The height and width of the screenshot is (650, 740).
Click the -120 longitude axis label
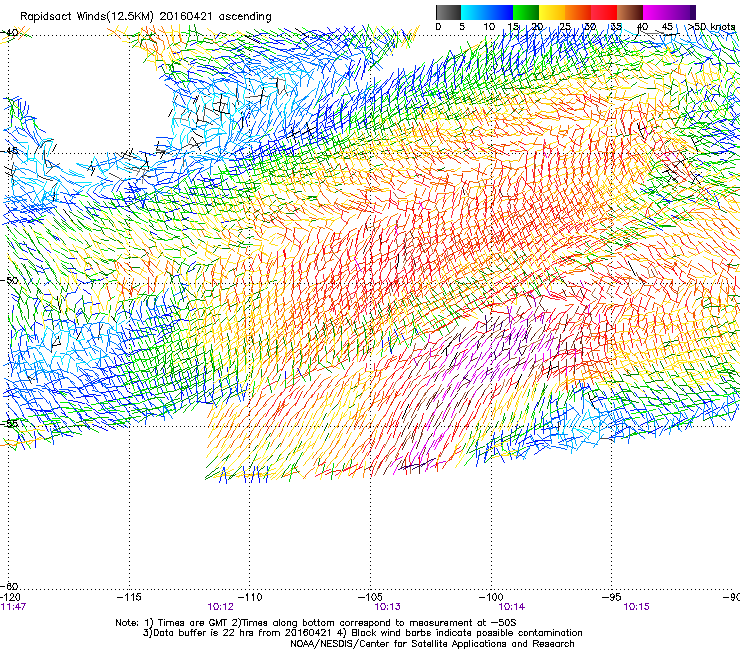click(x=10, y=597)
